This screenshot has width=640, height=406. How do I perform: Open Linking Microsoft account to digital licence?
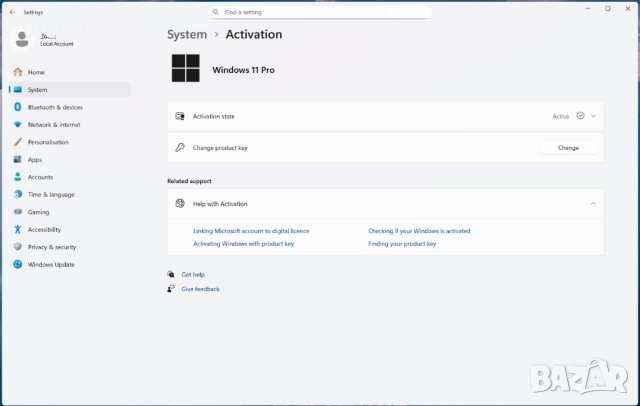(251, 231)
